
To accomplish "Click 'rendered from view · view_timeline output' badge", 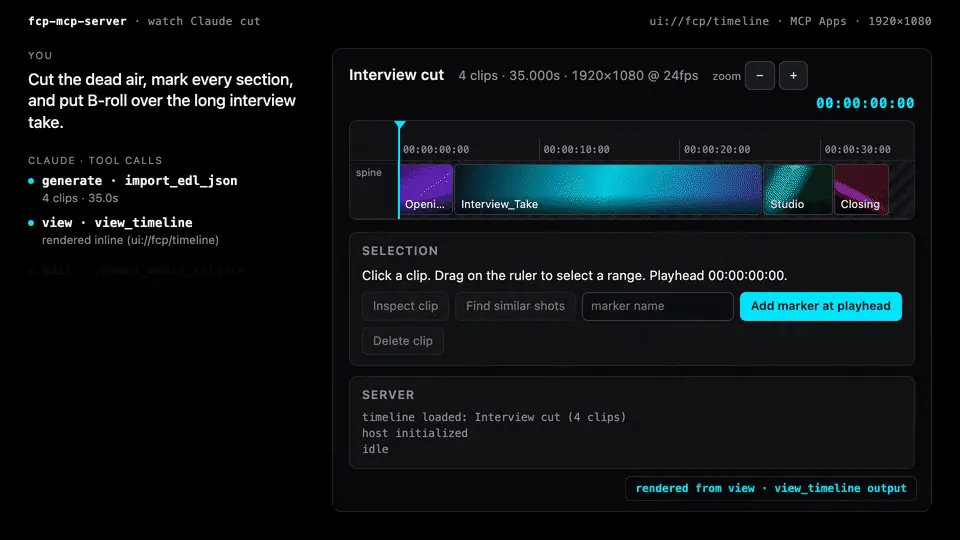I will coord(771,488).
